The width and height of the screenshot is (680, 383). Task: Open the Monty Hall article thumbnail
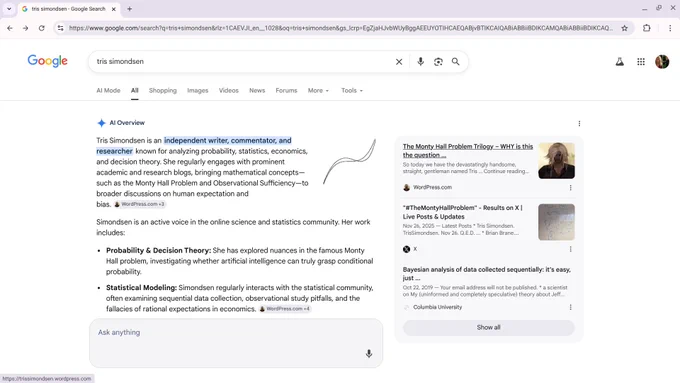[x=556, y=160]
